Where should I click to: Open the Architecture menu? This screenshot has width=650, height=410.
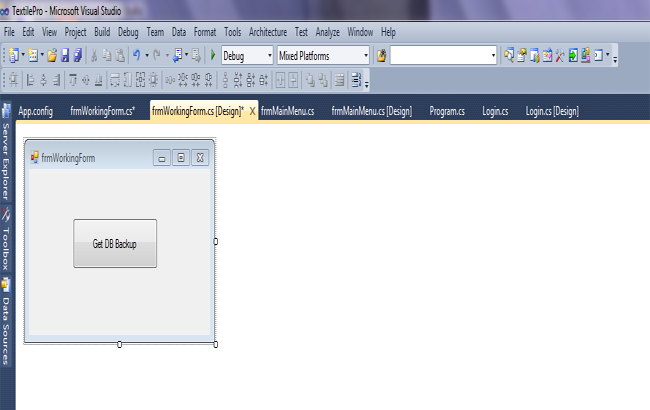tap(268, 32)
